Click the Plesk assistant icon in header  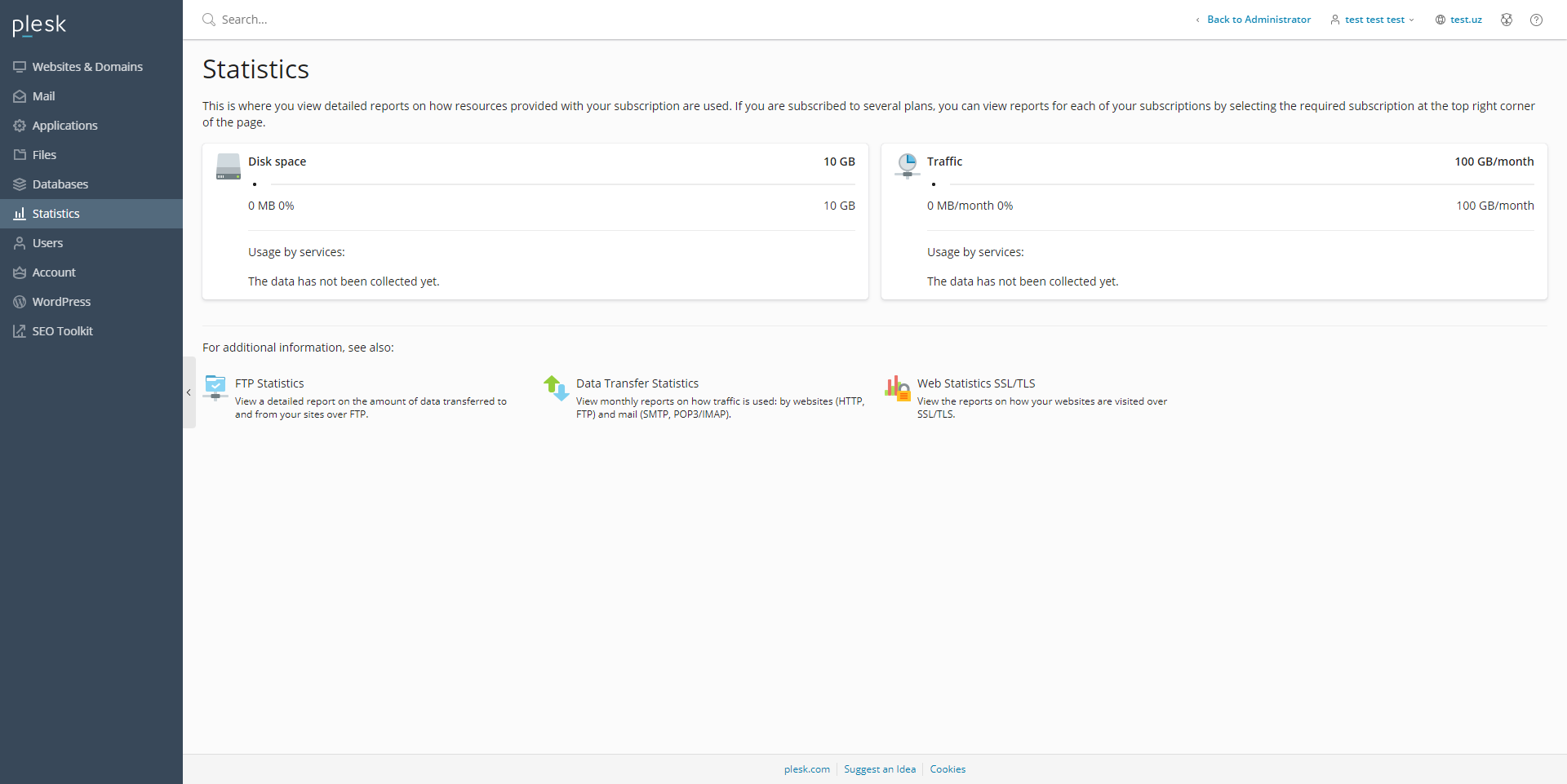[1507, 20]
